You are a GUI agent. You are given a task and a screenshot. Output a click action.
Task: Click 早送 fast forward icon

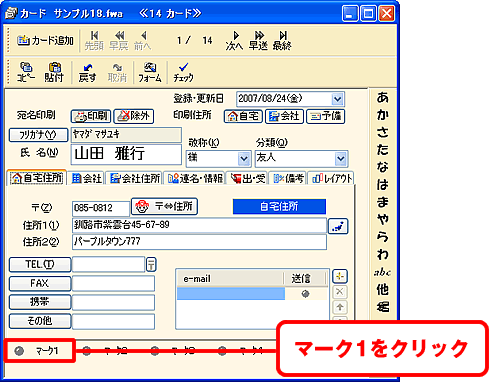tap(258, 41)
